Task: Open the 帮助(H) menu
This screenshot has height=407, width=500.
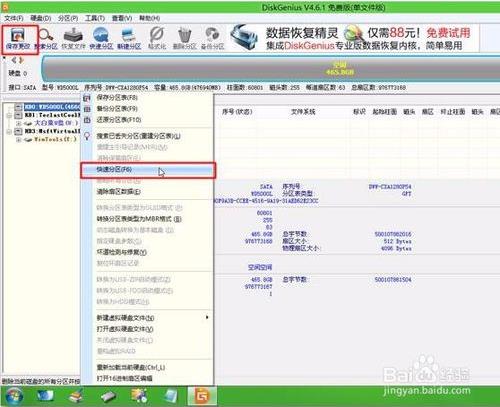Action: [x=149, y=18]
